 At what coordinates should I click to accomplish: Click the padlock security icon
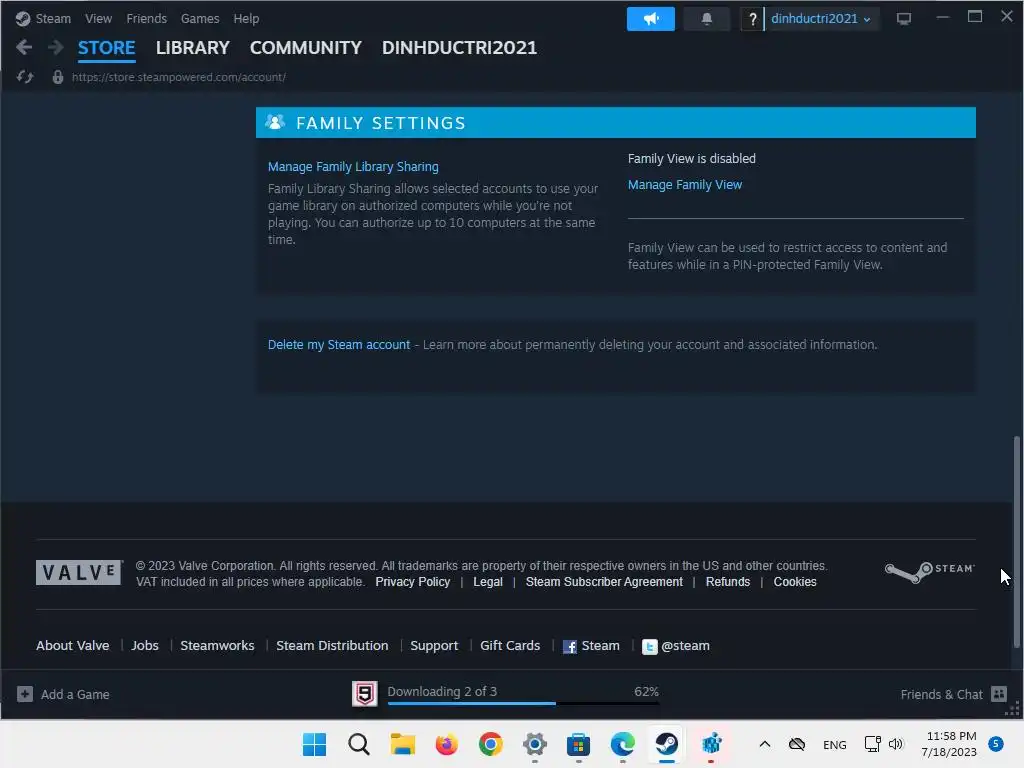pos(57,77)
